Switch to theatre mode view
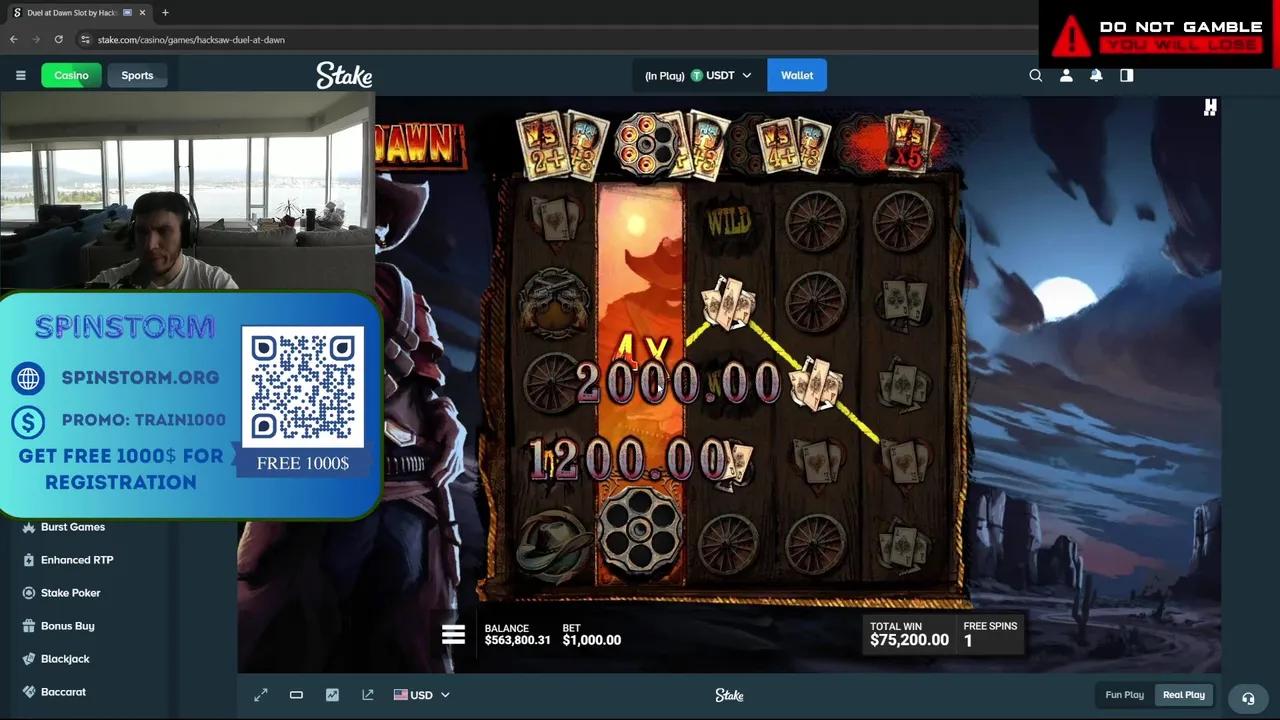Viewport: 1280px width, 720px height. pyautogui.click(x=296, y=695)
